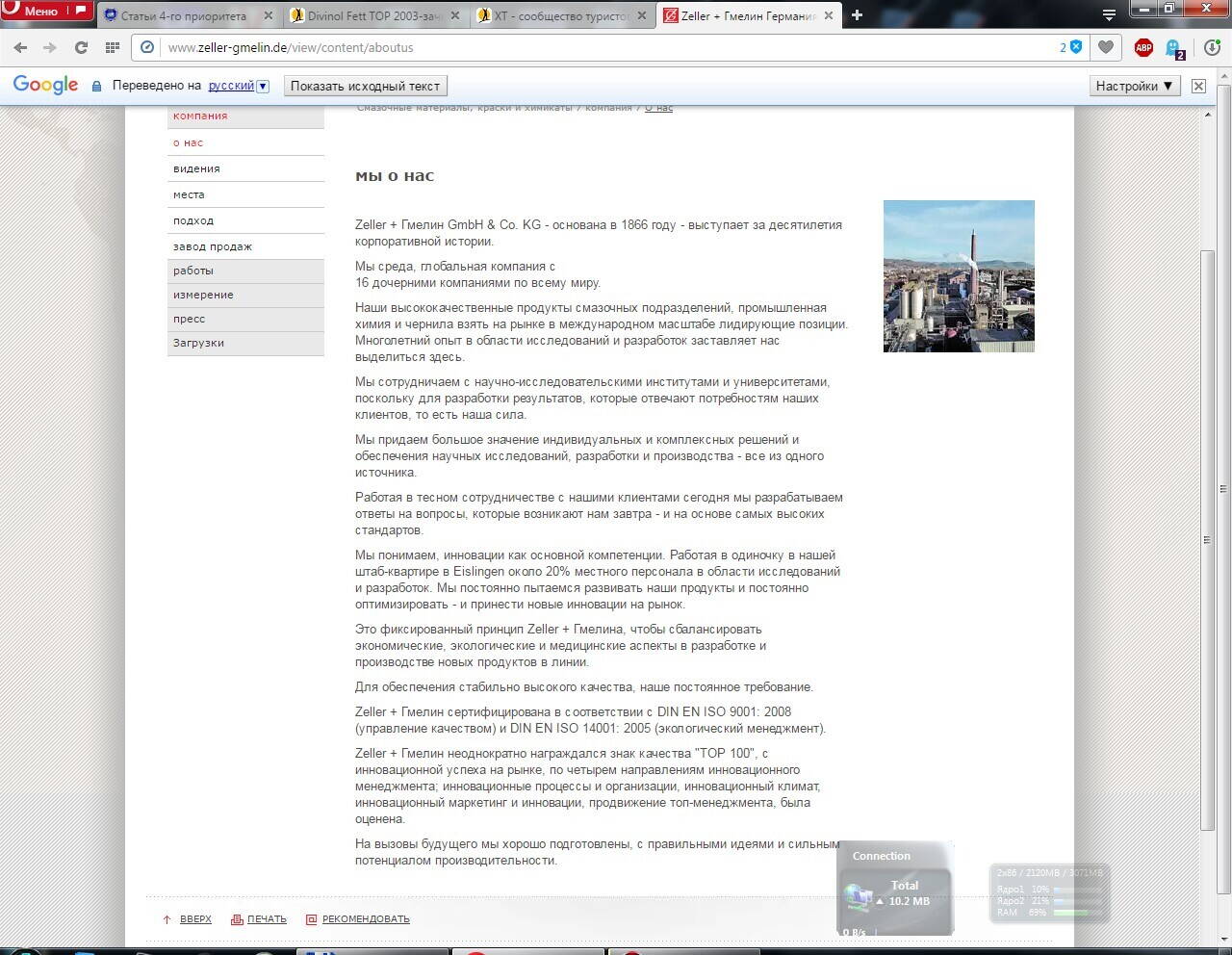The height and width of the screenshot is (955, 1232).
Task: Click the blue shield blocker icon
Action: (1076, 47)
